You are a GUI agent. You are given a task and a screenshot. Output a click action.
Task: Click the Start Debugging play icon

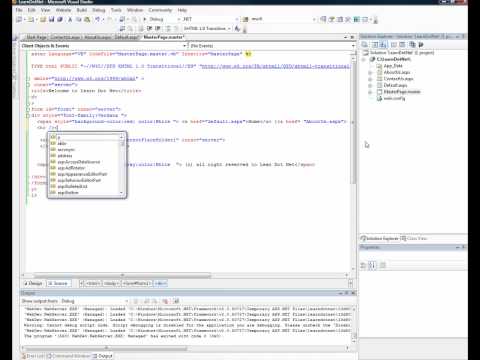pyautogui.click(x=145, y=19)
